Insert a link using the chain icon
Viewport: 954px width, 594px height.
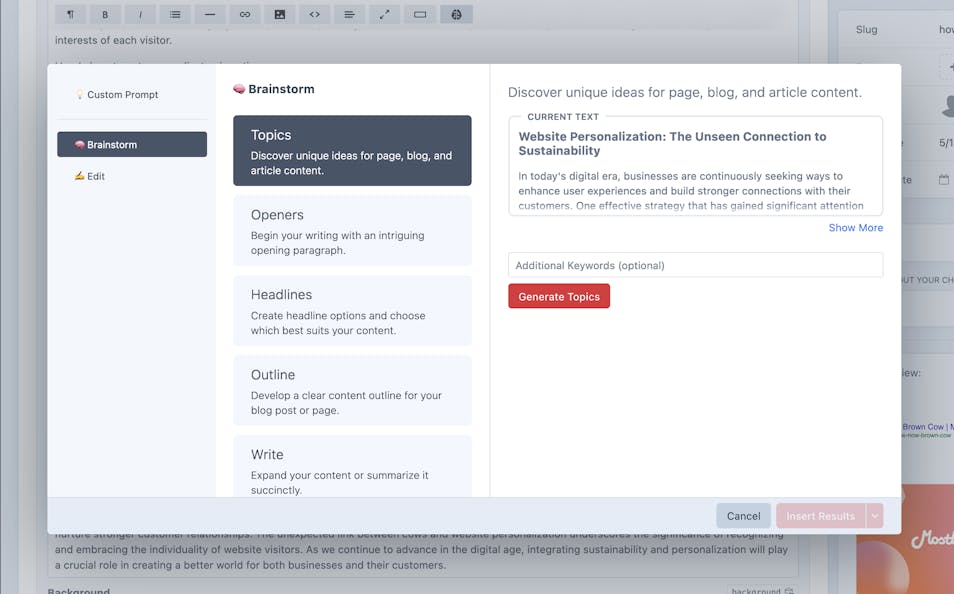245,15
